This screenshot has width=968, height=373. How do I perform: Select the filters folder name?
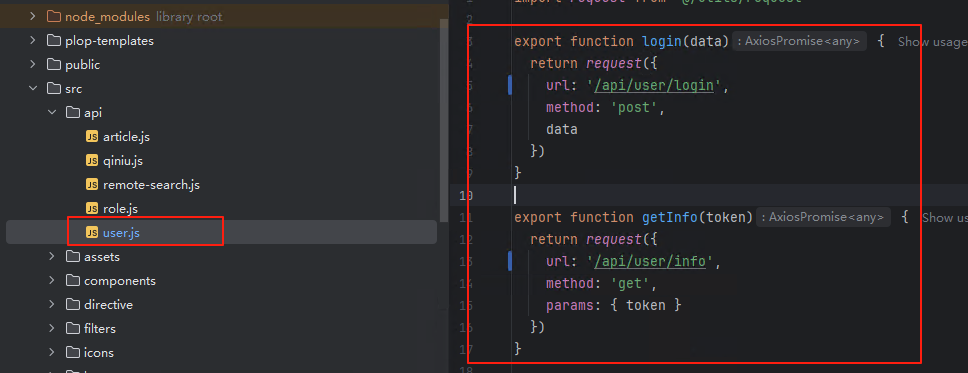pos(100,329)
